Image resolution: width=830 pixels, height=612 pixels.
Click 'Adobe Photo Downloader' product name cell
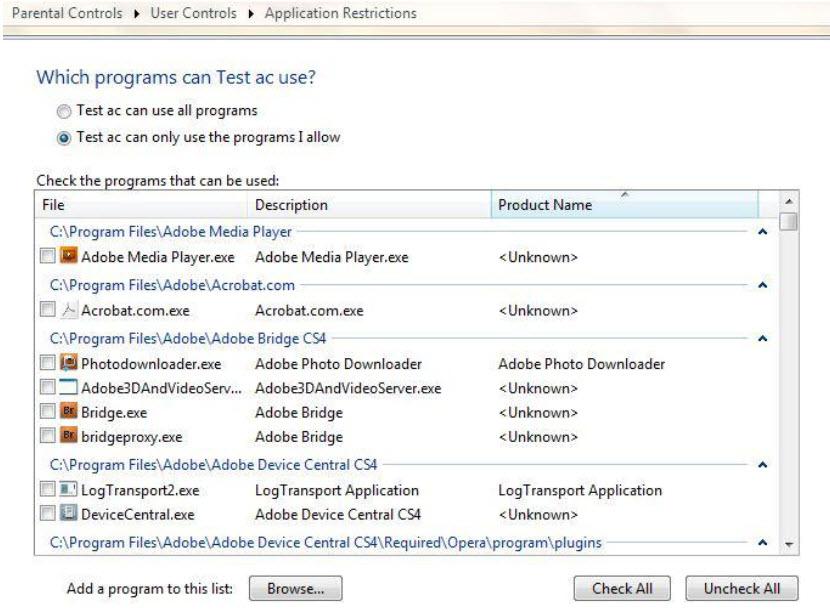[x=581, y=364]
